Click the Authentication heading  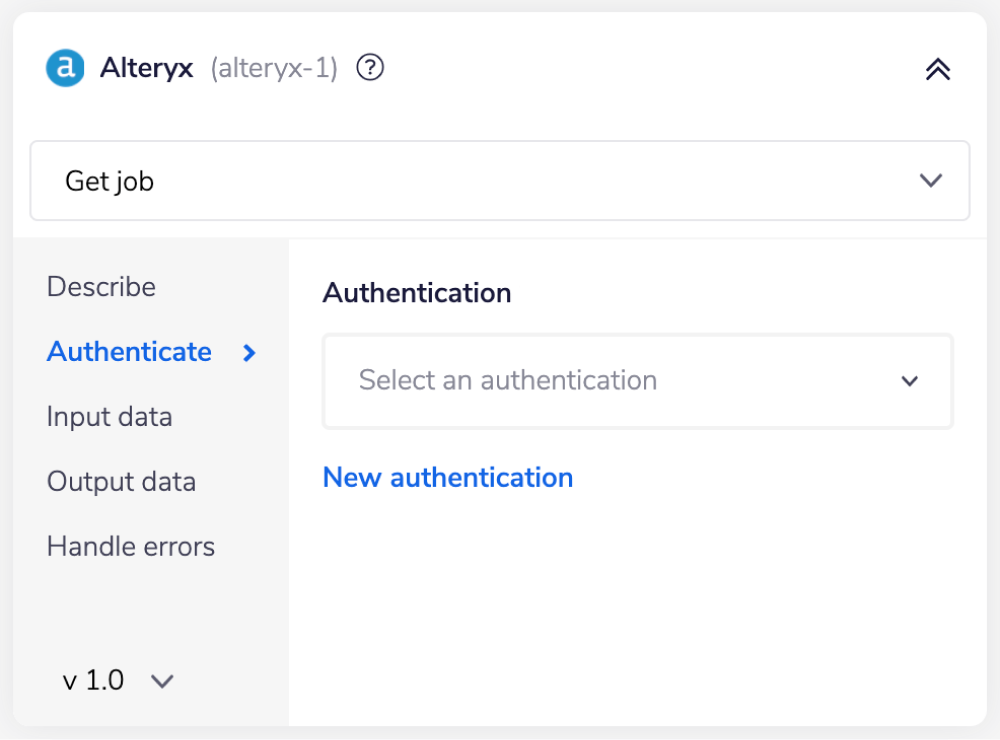(x=416, y=293)
